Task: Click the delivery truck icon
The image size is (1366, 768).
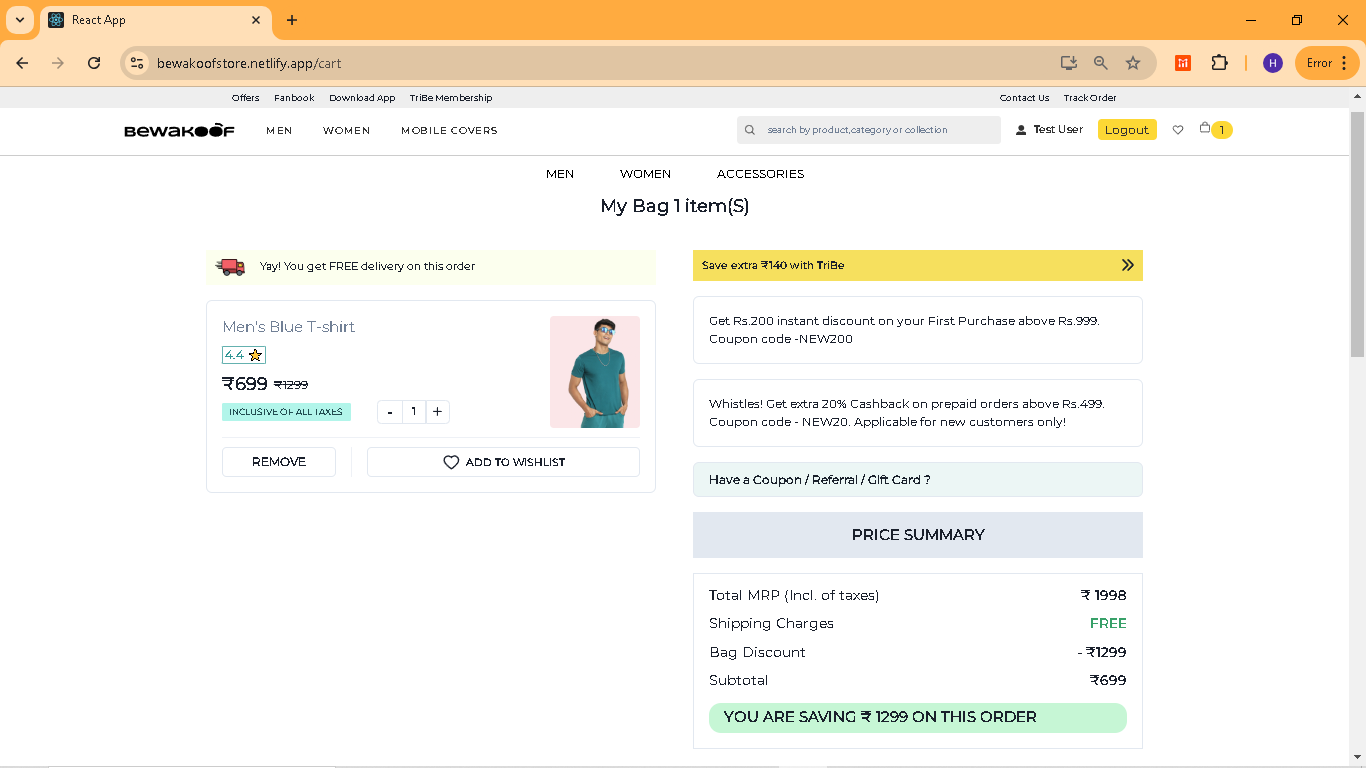Action: (231, 267)
